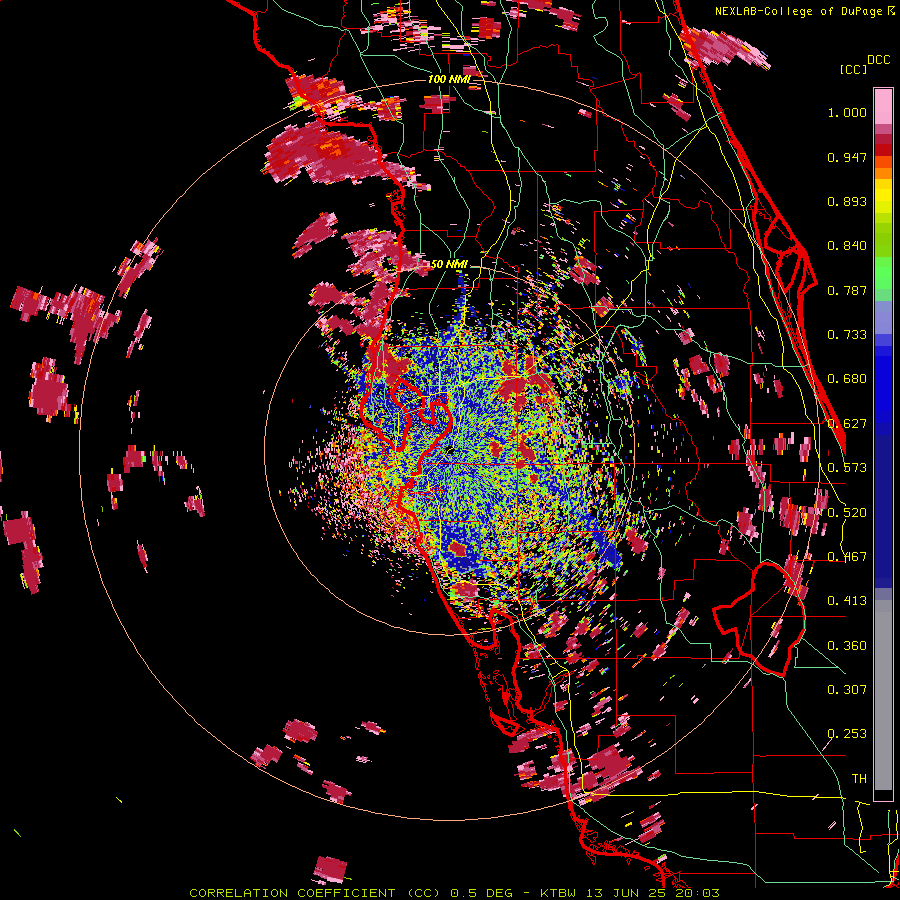Click the CORRELATION COEFFICIENT caption at the bottom
Image resolution: width=900 pixels, height=900 pixels.
click(x=292, y=893)
